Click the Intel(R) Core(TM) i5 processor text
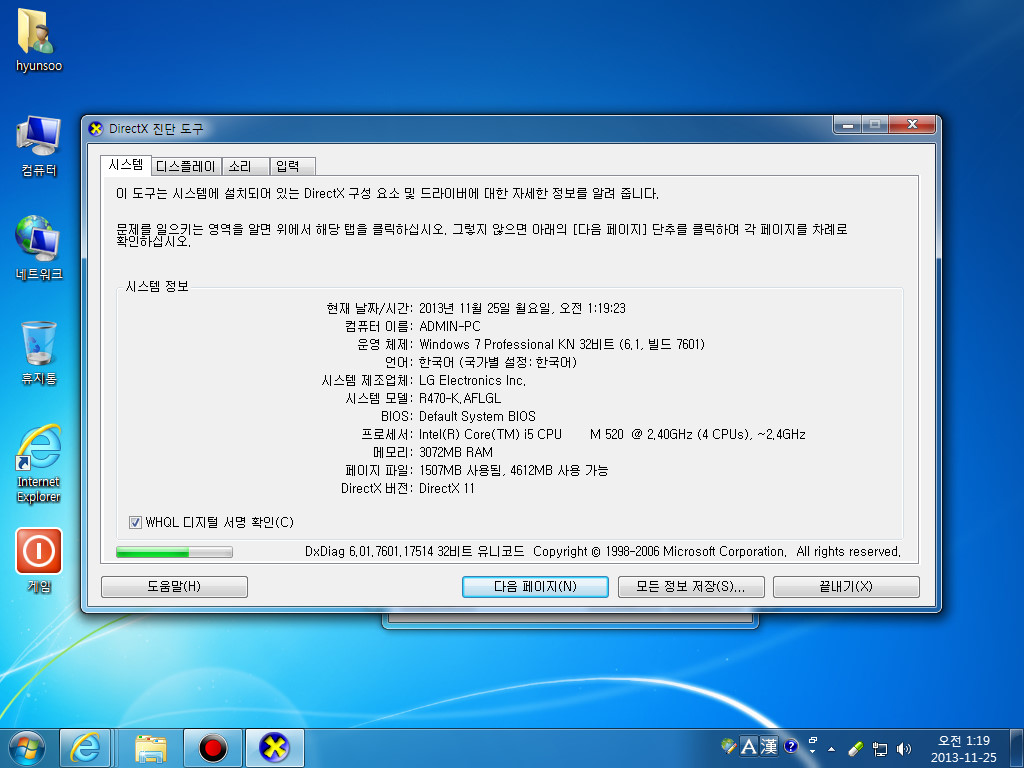The width and height of the screenshot is (1024, 768). pos(612,434)
